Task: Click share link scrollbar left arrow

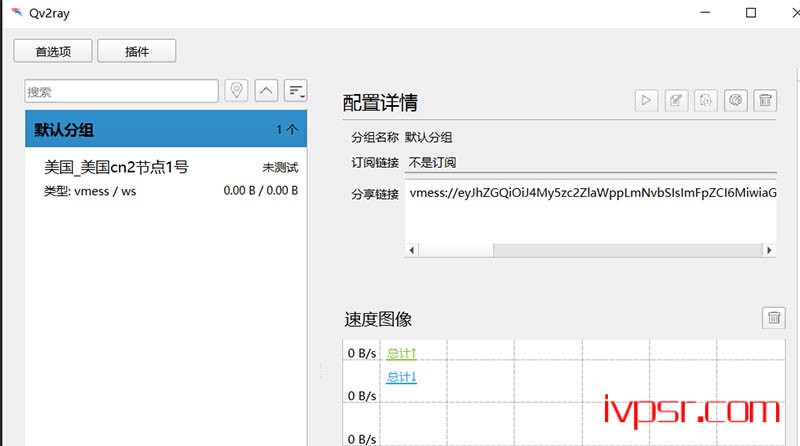Action: [x=412, y=250]
